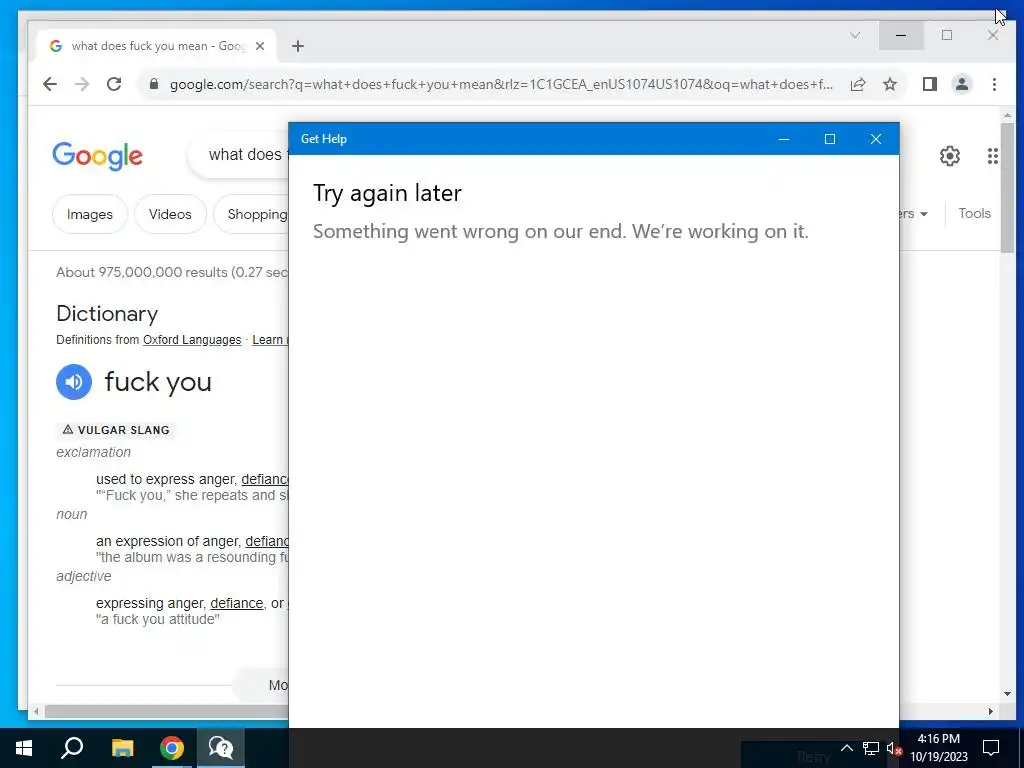Viewport: 1024px width, 768px height.
Task: Open Google quick settings gear
Action: [950, 156]
